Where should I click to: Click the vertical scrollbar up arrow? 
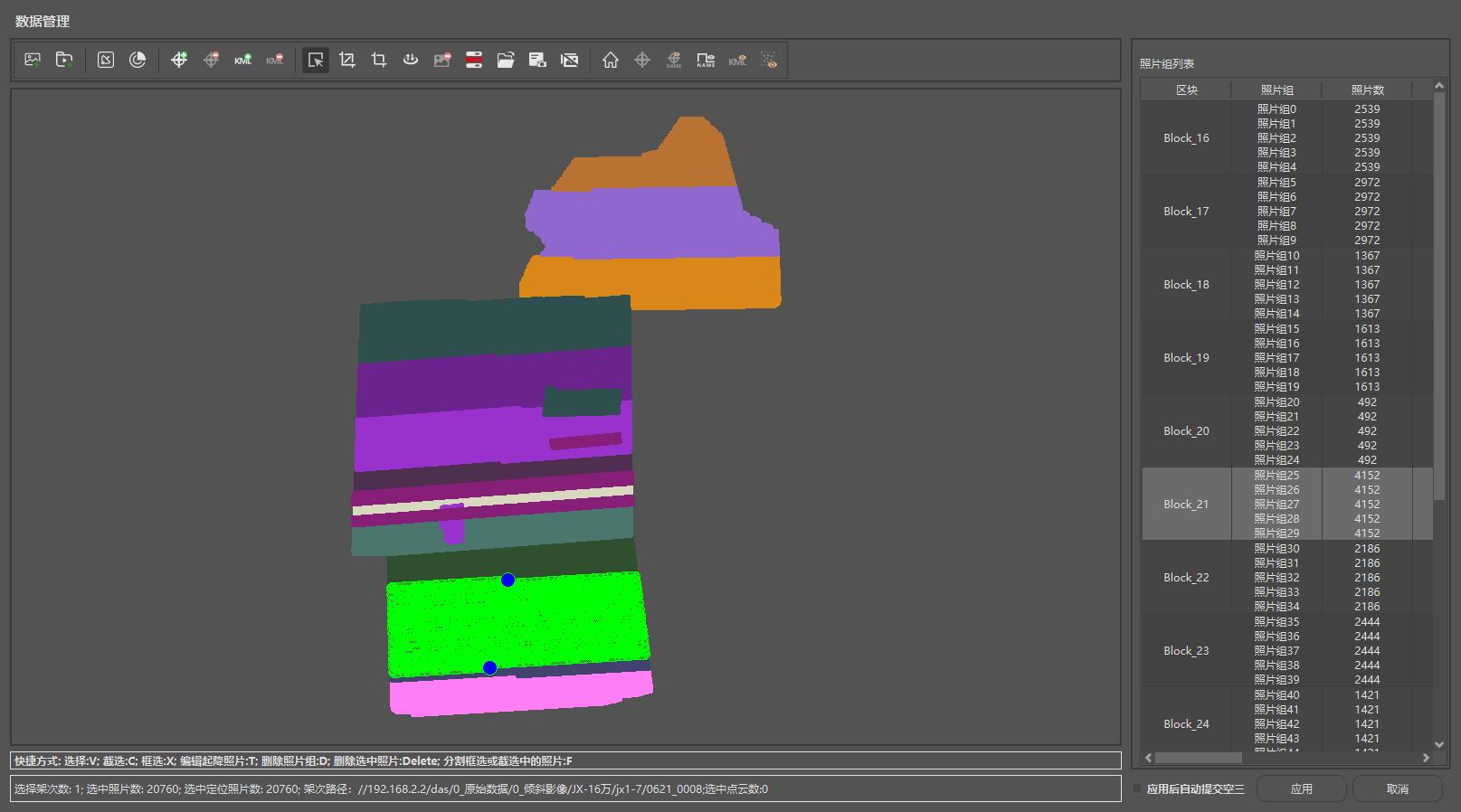coord(1439,86)
